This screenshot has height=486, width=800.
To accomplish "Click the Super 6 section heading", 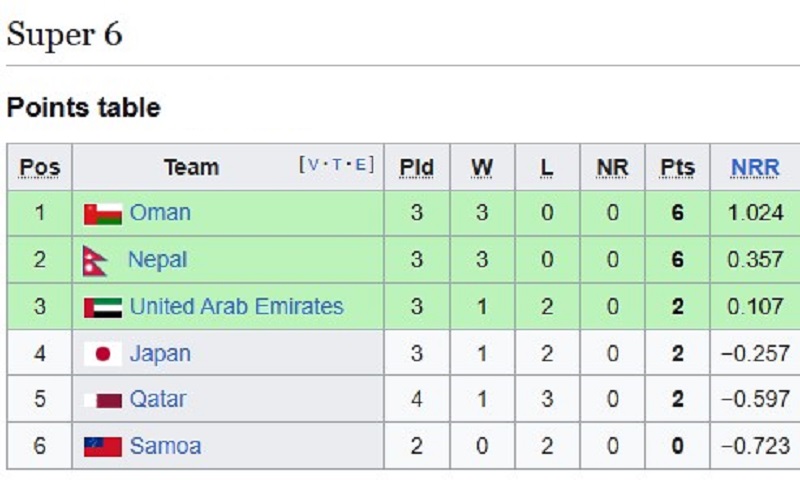I will [x=64, y=35].
